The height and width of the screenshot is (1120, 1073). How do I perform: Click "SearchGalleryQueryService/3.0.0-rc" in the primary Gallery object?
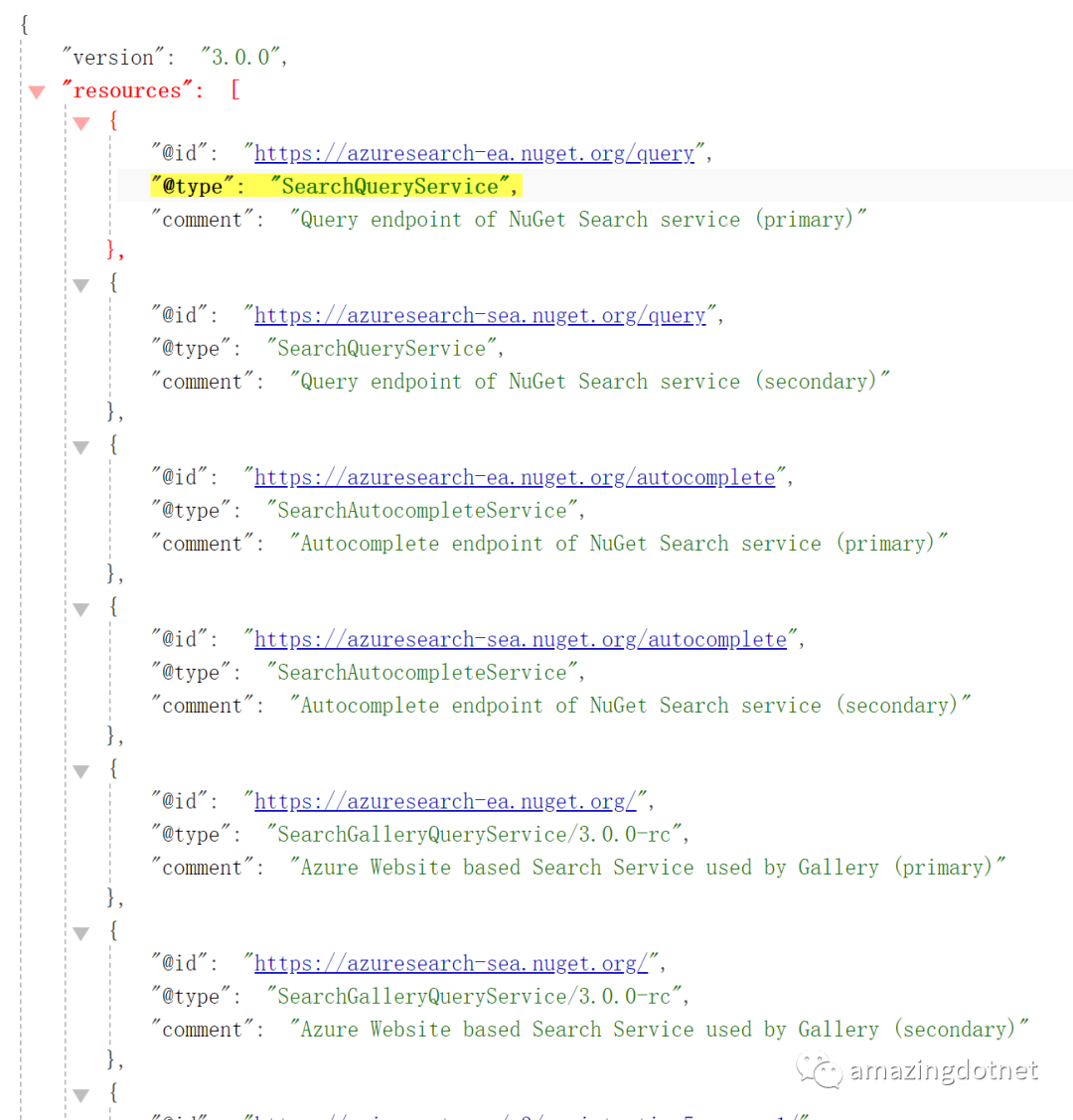point(474,835)
